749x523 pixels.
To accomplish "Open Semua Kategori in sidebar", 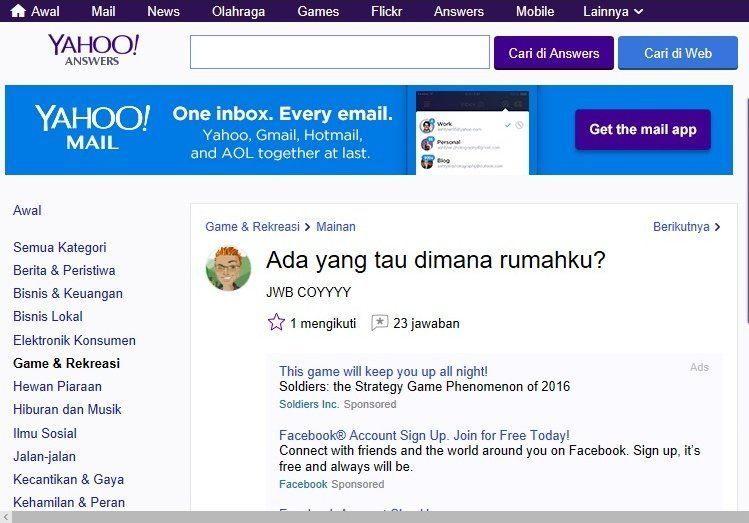I will click(60, 247).
